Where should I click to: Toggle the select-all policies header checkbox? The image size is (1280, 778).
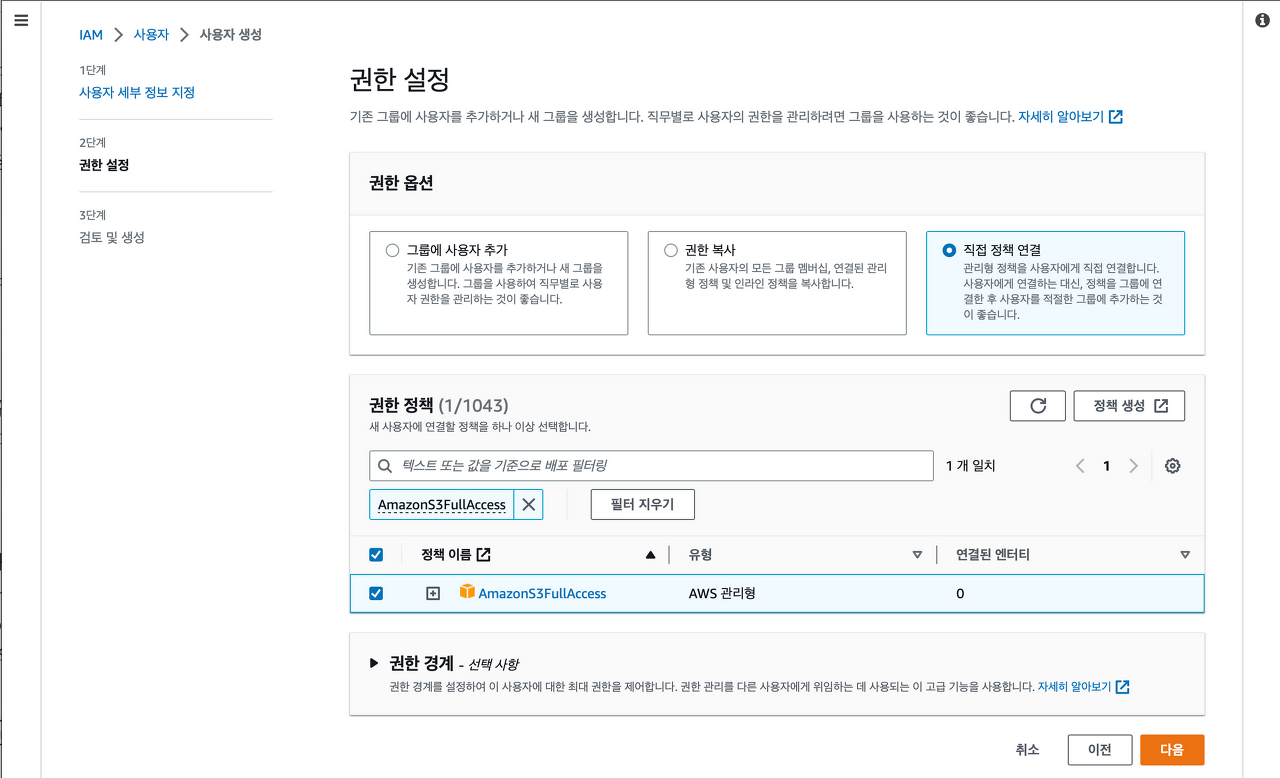coord(376,555)
